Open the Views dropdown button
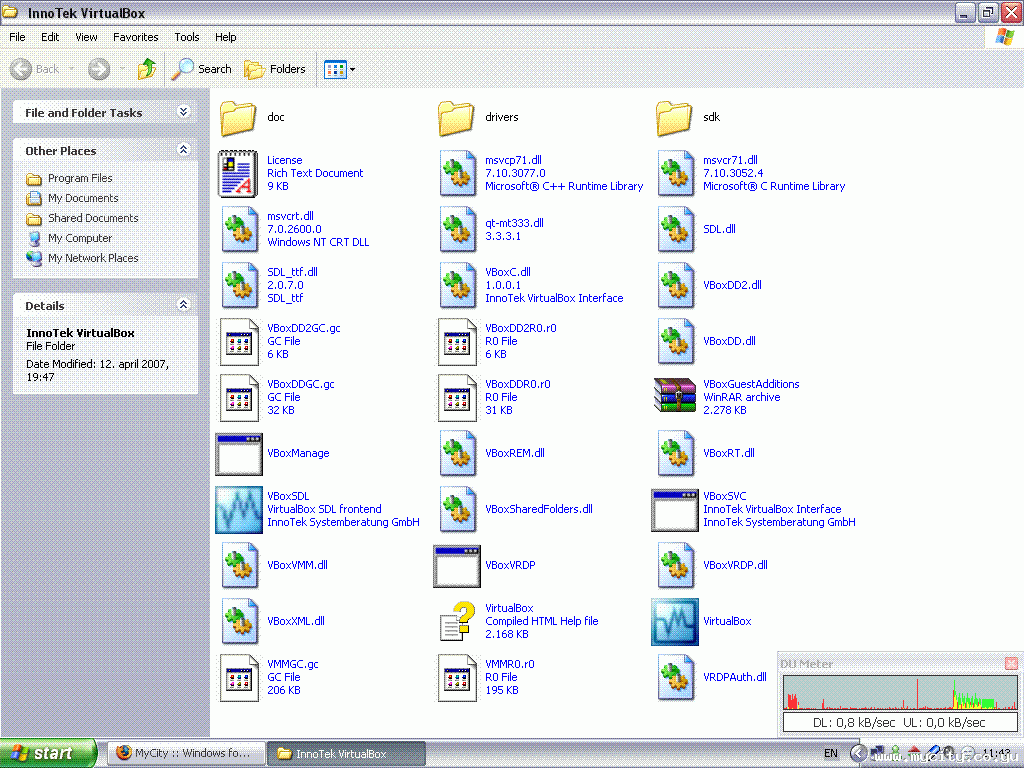Image resolution: width=1024 pixels, height=768 pixels. coord(340,69)
